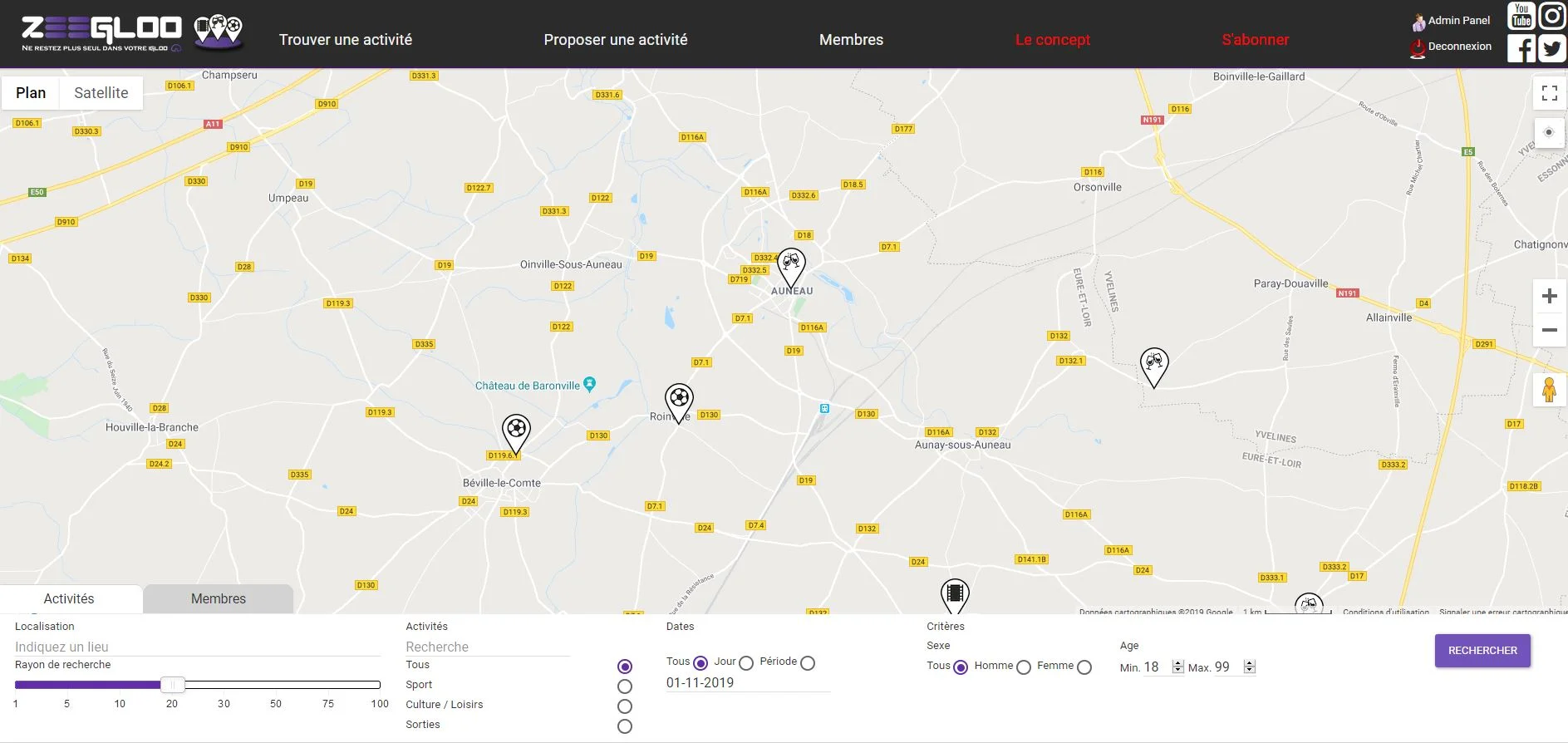Focus the Indiquez un lieu field
The height and width of the screenshot is (743, 1568).
click(x=197, y=647)
